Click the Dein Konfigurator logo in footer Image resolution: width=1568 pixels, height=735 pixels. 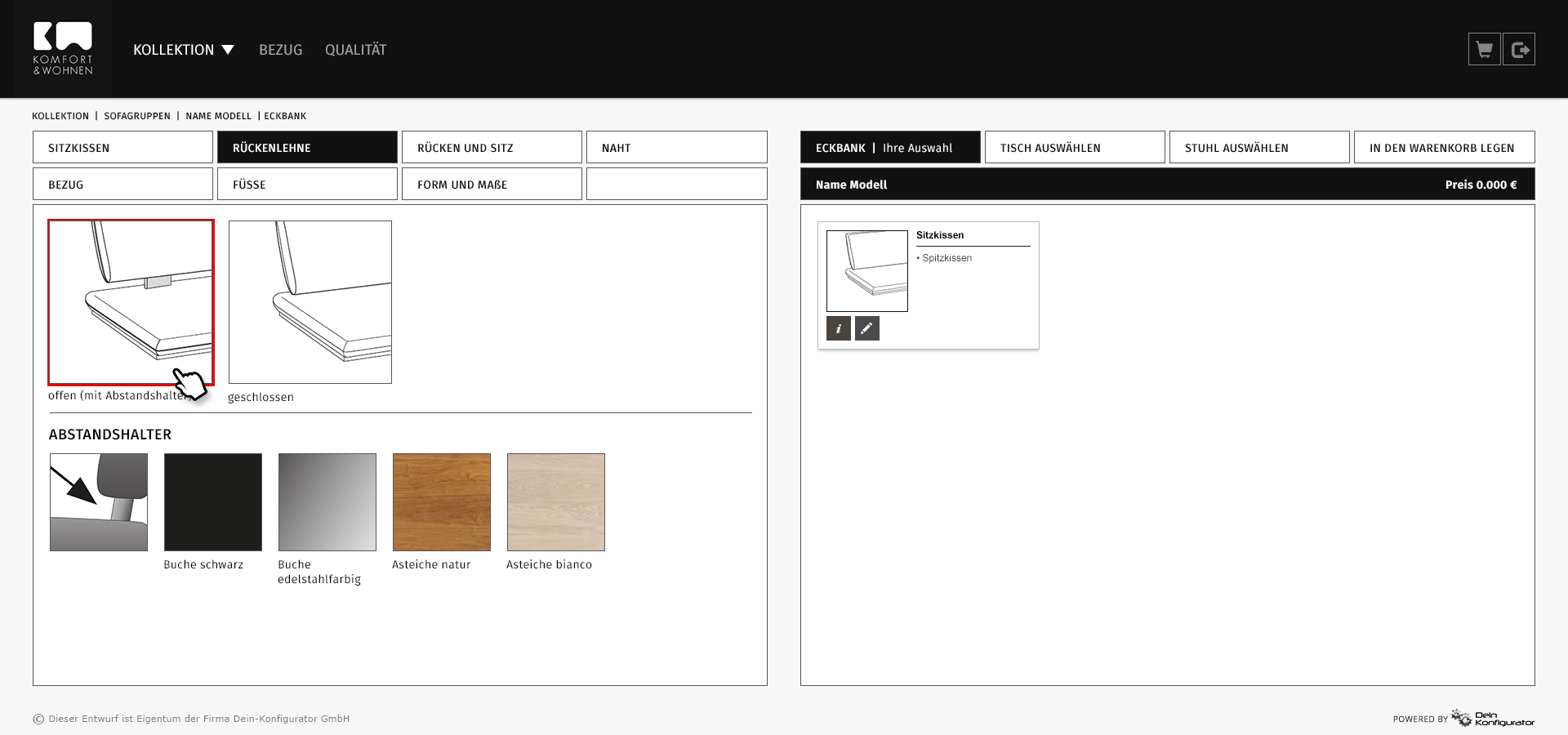pos(1493,719)
